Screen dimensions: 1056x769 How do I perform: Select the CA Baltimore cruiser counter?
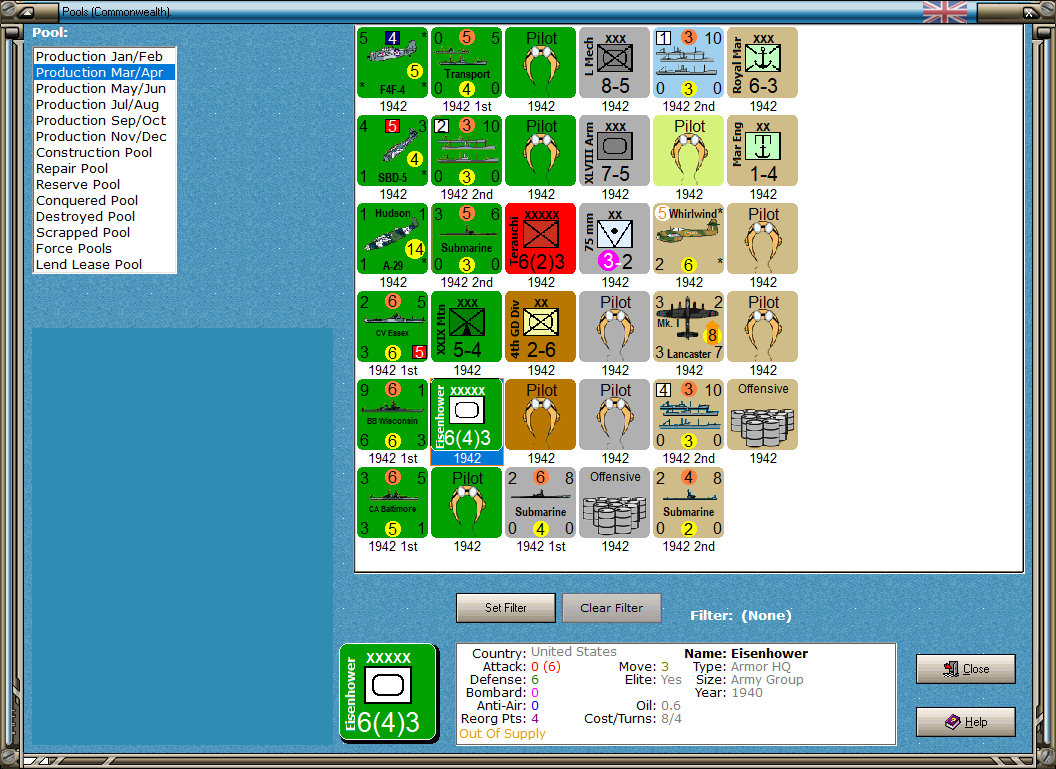click(393, 503)
